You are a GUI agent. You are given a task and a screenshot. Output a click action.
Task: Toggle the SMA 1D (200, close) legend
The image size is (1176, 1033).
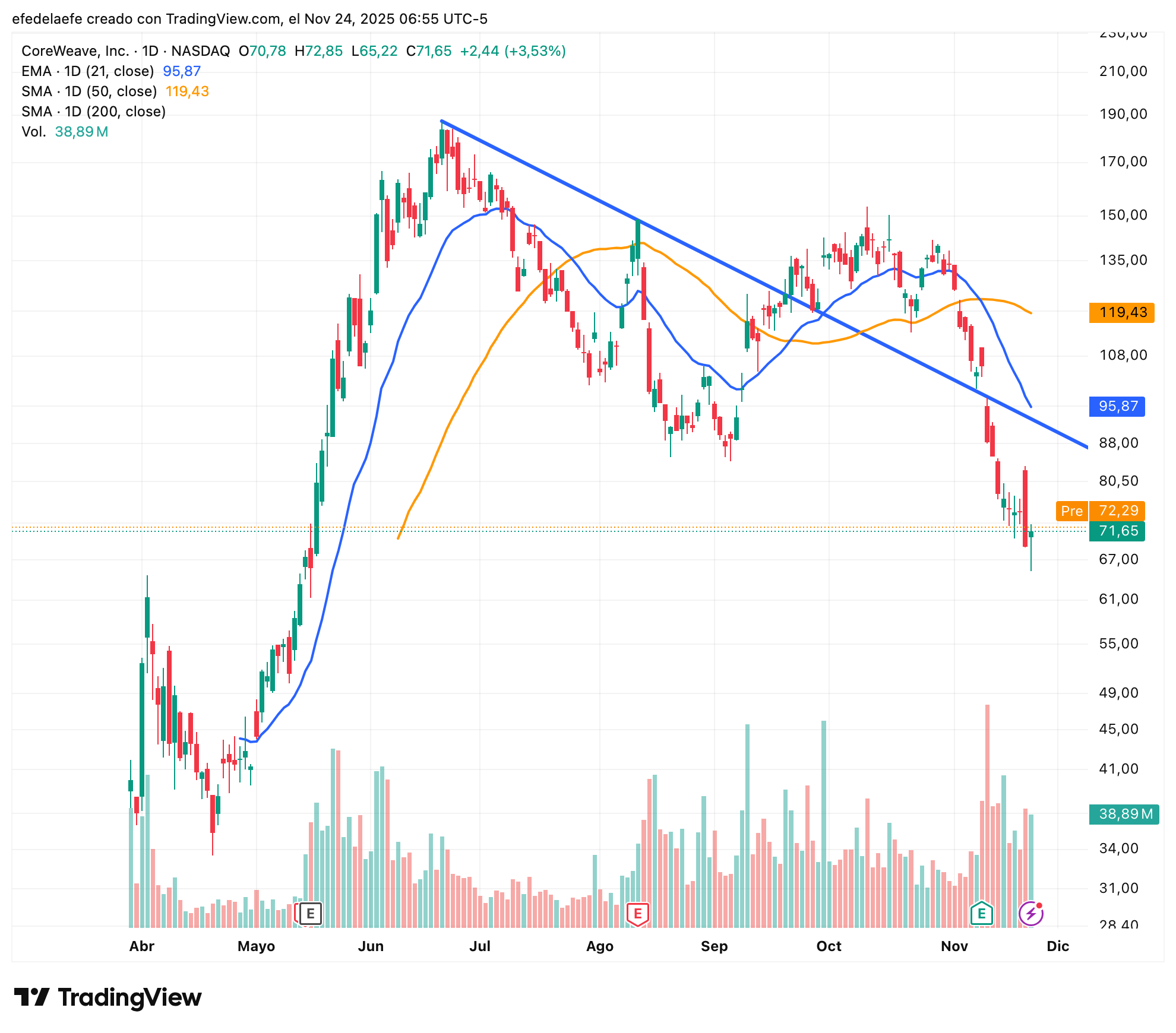pyautogui.click(x=93, y=112)
